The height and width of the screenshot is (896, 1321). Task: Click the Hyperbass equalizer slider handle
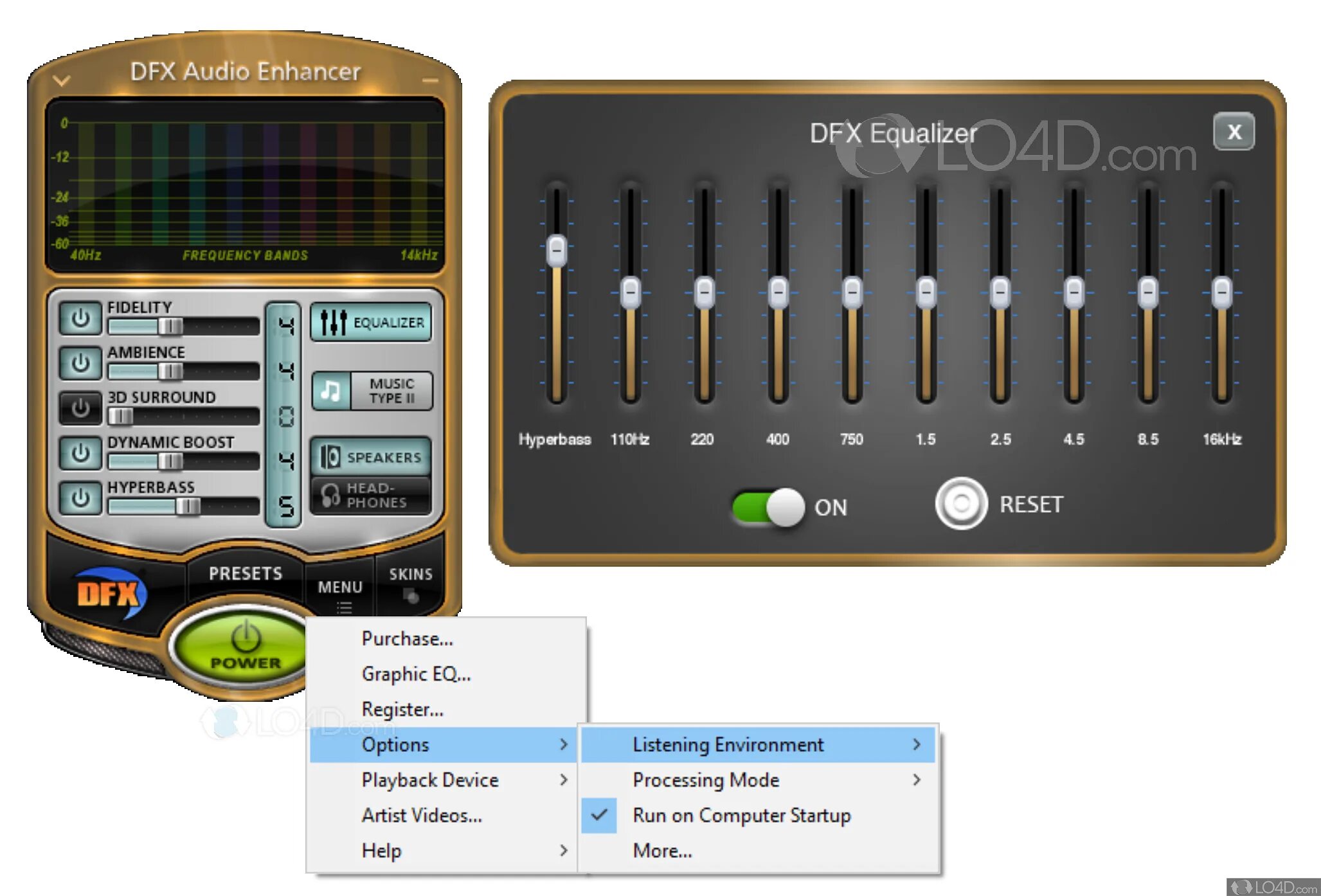556,249
